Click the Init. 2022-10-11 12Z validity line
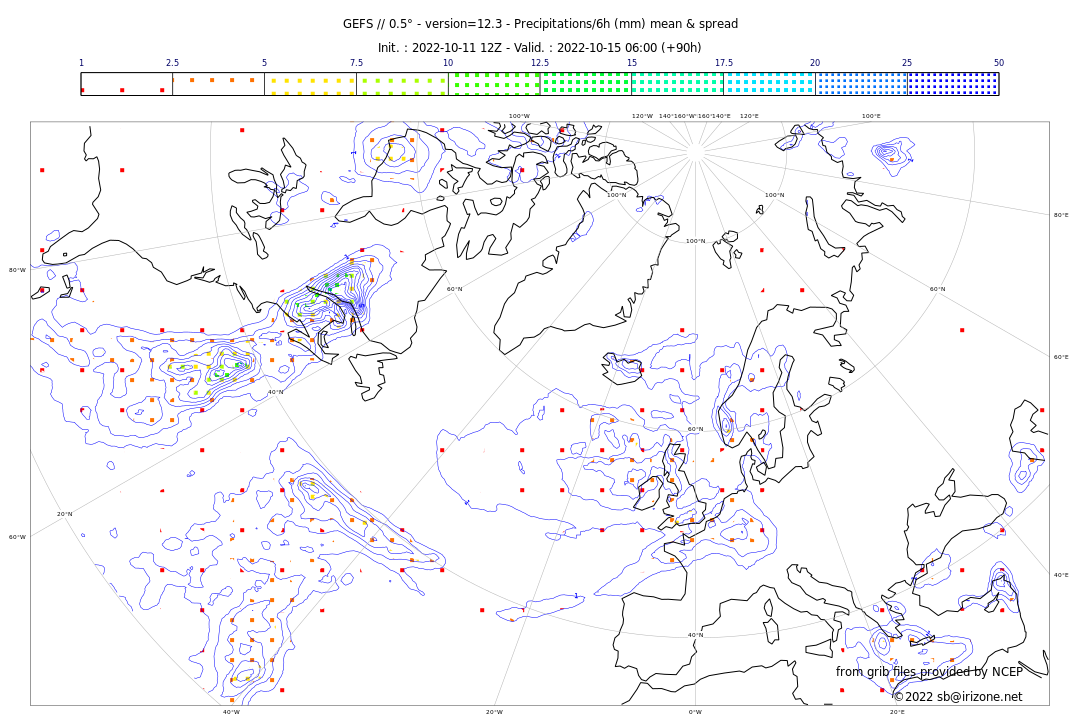This screenshot has width=1080, height=718. click(539, 48)
